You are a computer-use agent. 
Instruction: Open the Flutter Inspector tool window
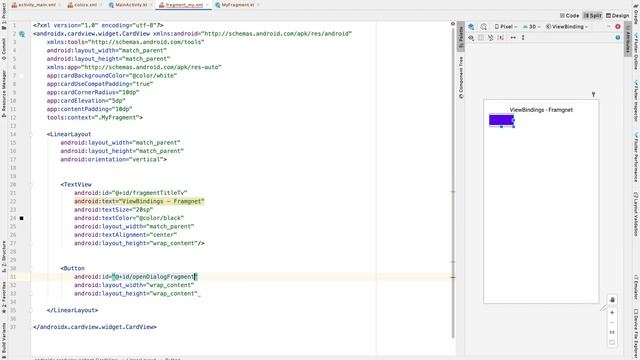(636, 101)
